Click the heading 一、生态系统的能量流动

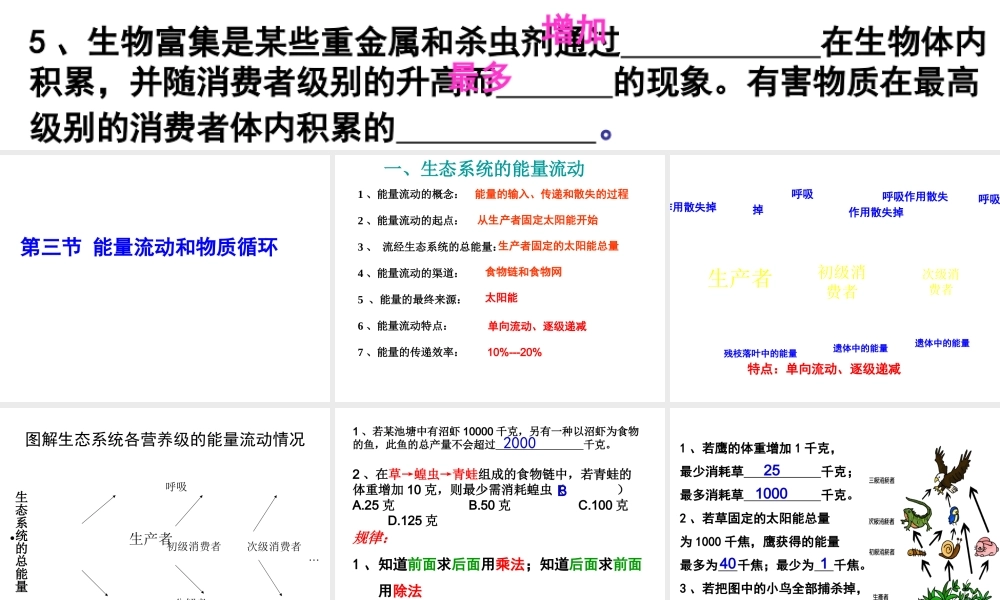click(x=484, y=169)
